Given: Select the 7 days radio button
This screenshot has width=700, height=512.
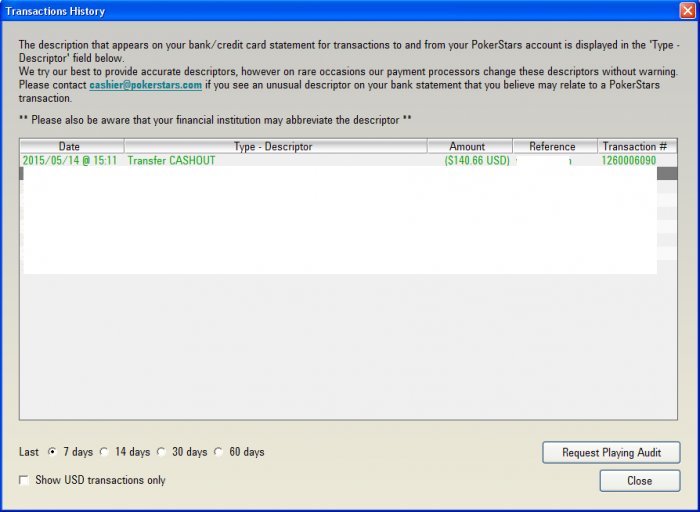Looking at the screenshot, I should [x=52, y=452].
